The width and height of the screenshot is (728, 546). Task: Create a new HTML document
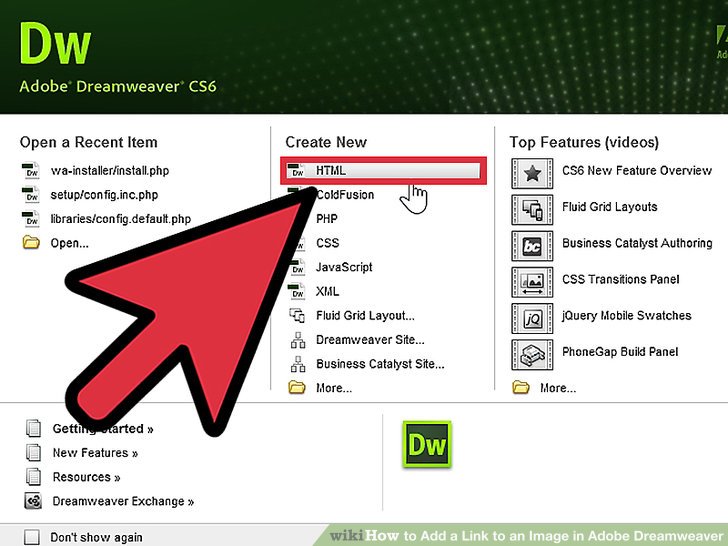click(331, 171)
